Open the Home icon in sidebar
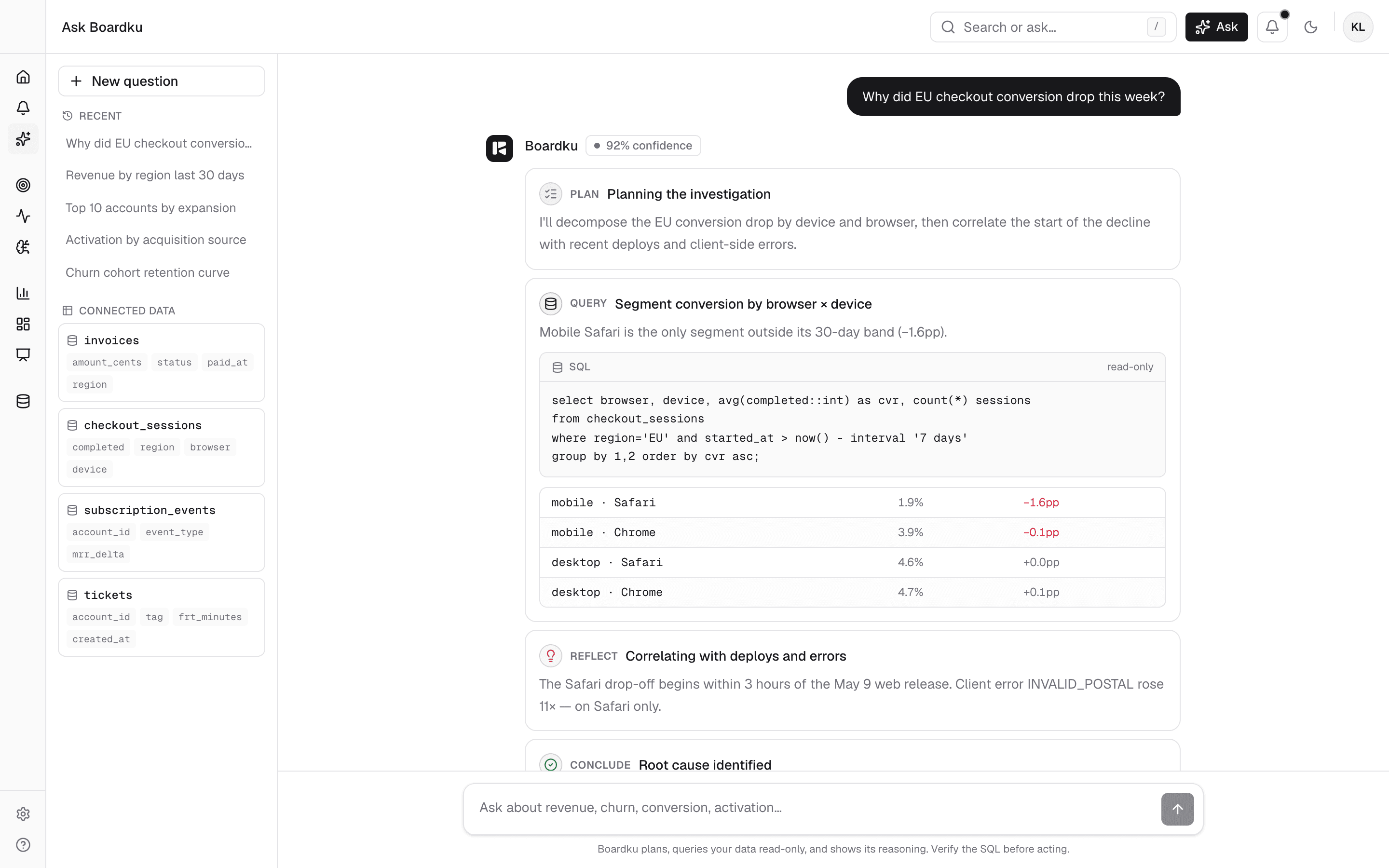This screenshot has width=1389, height=868. tap(23, 77)
